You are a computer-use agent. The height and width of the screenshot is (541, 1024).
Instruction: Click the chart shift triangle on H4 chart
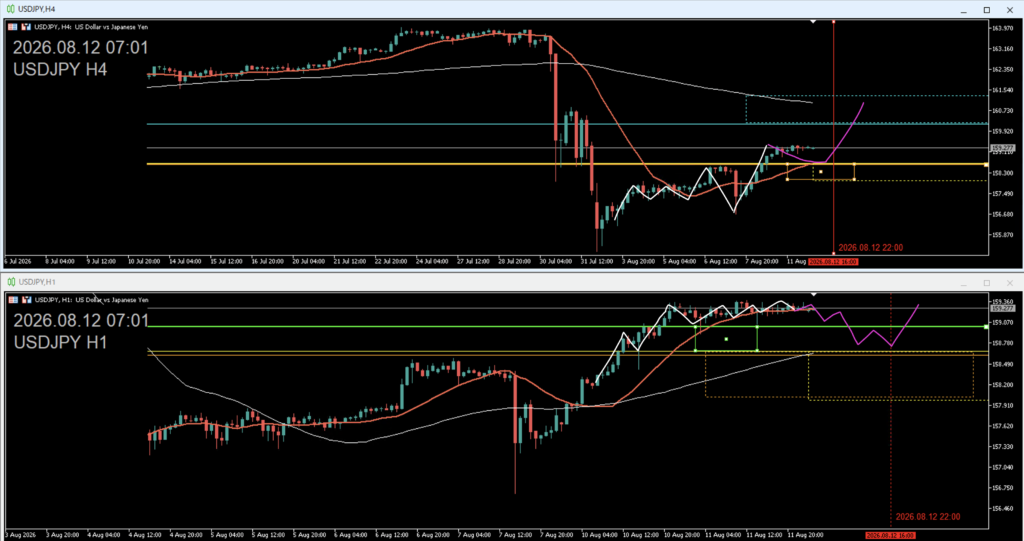click(813, 22)
